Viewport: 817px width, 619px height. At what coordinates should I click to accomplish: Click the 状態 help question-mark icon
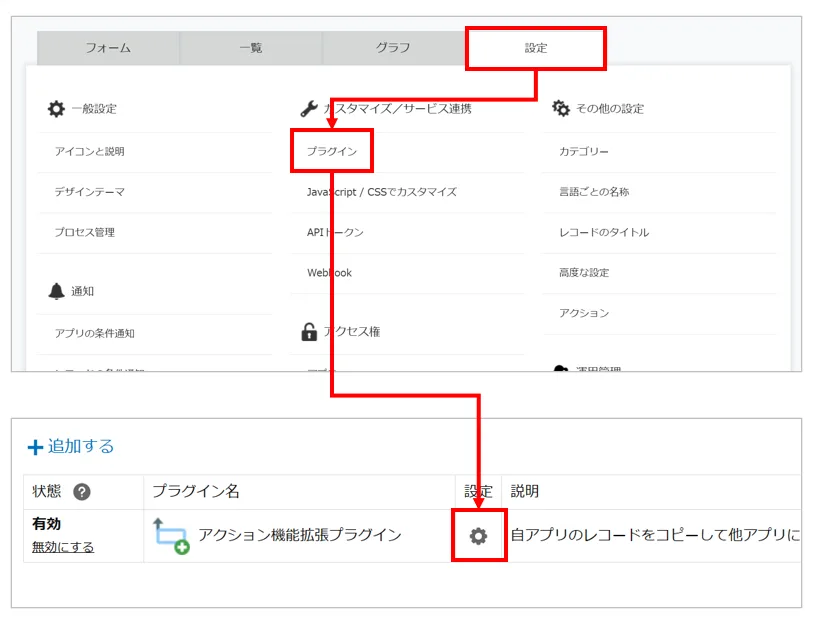[82, 491]
